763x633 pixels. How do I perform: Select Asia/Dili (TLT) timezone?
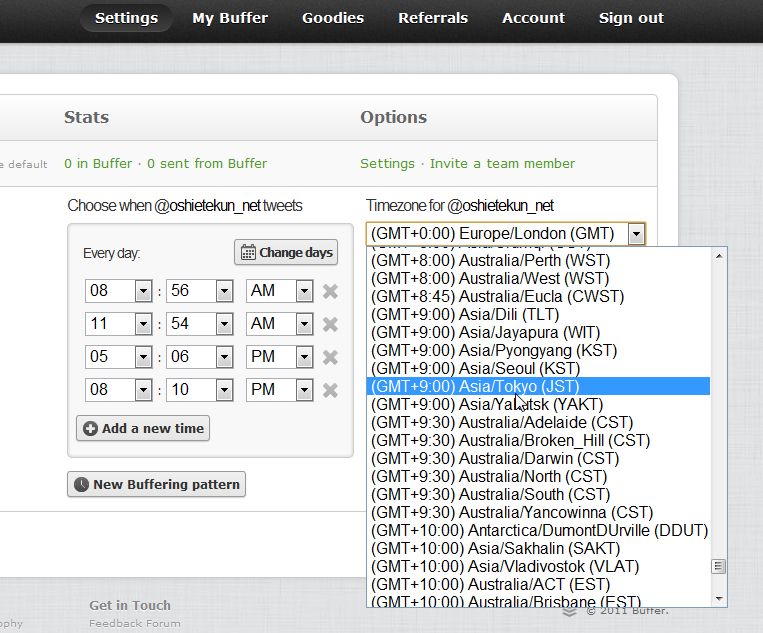tap(538, 314)
